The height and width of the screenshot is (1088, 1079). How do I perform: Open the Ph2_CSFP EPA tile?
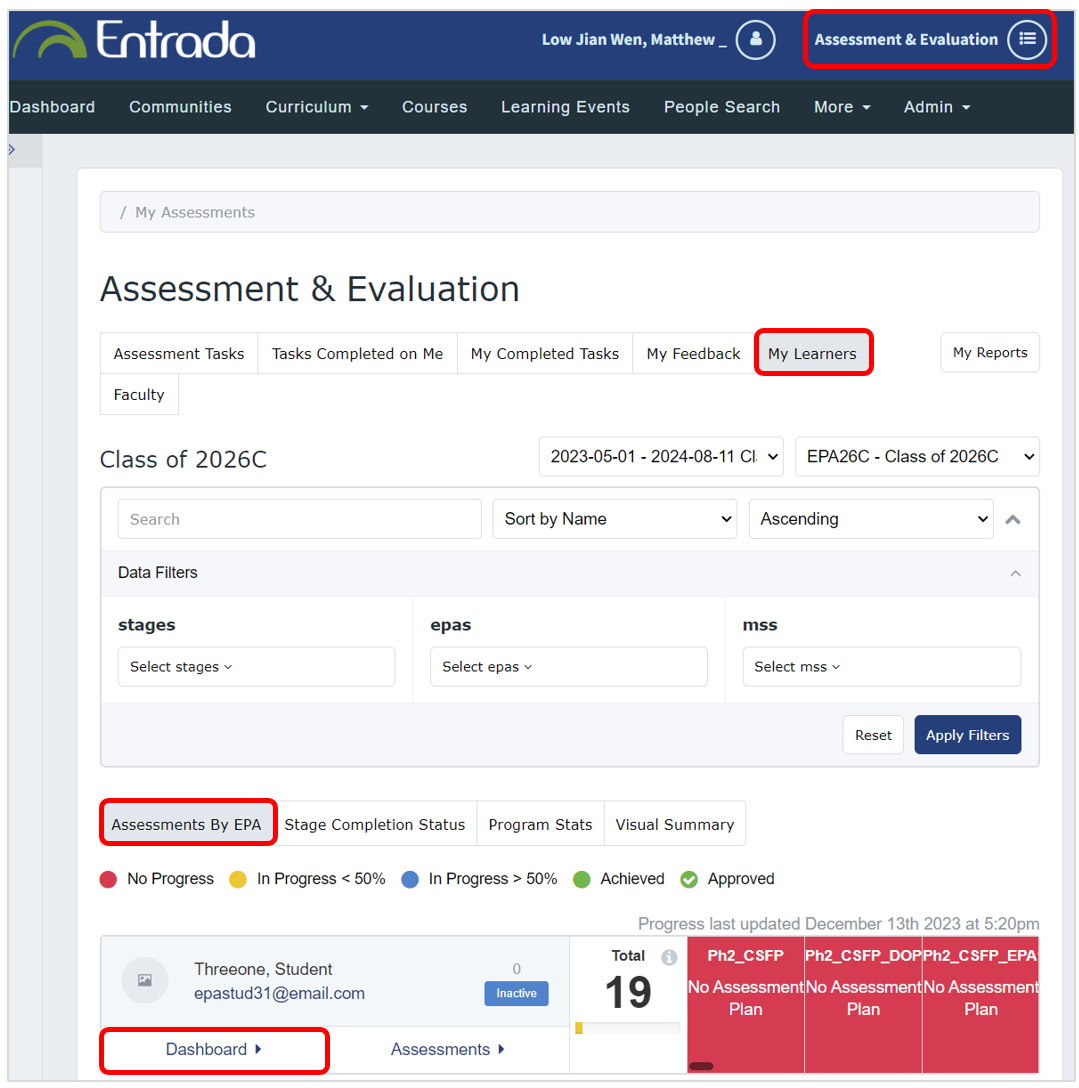(x=745, y=1005)
